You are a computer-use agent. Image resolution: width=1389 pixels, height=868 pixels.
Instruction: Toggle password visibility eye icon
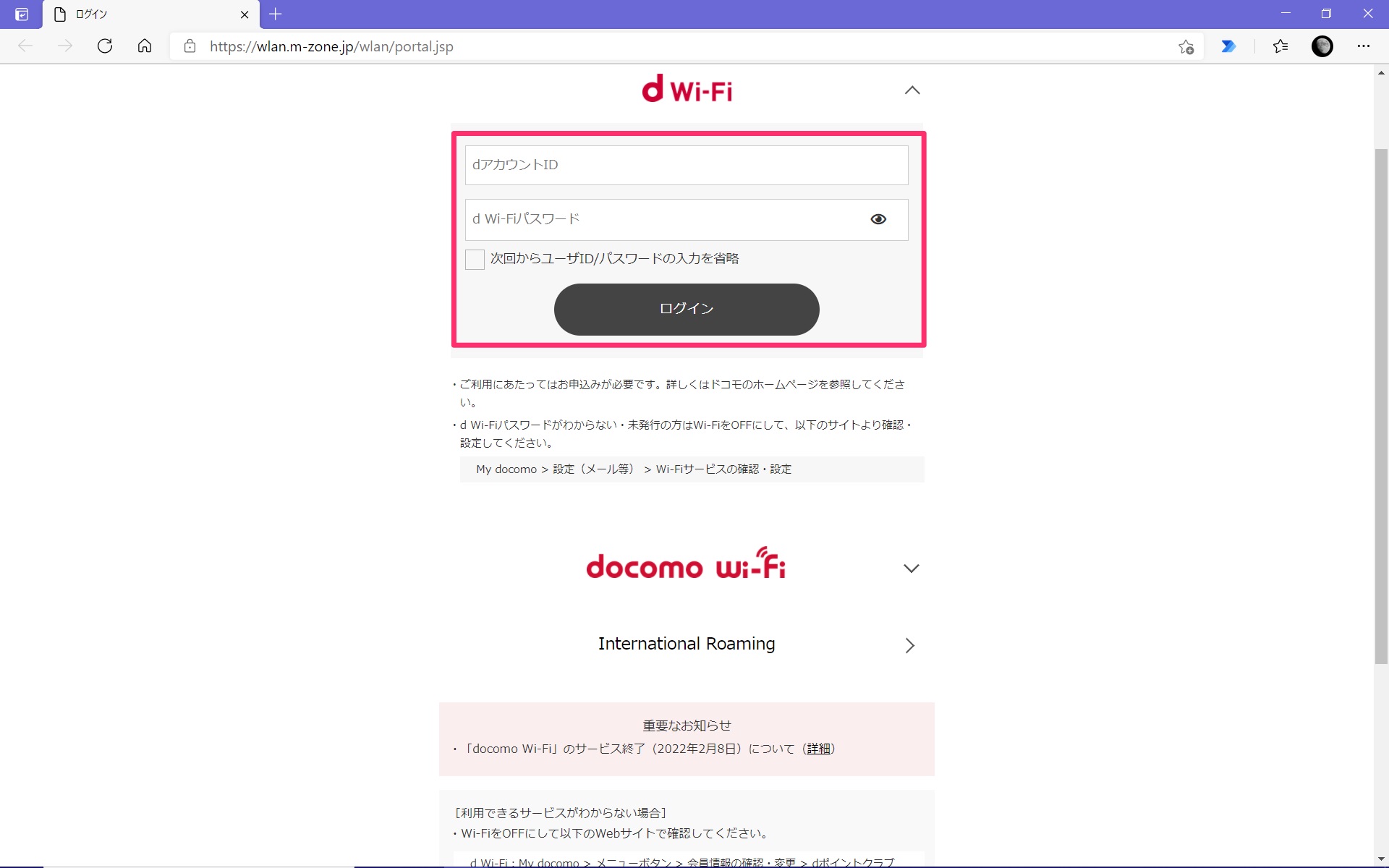878,219
